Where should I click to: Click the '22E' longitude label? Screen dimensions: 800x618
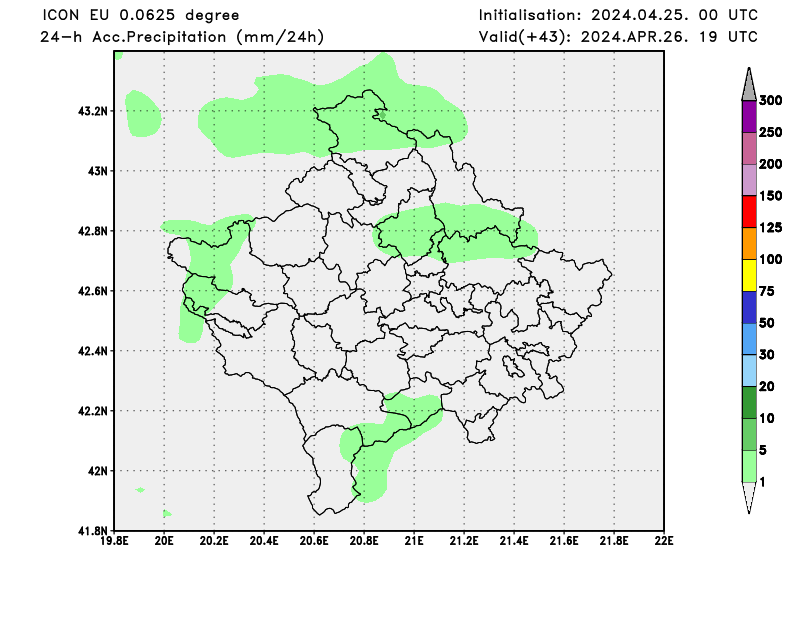point(664,540)
